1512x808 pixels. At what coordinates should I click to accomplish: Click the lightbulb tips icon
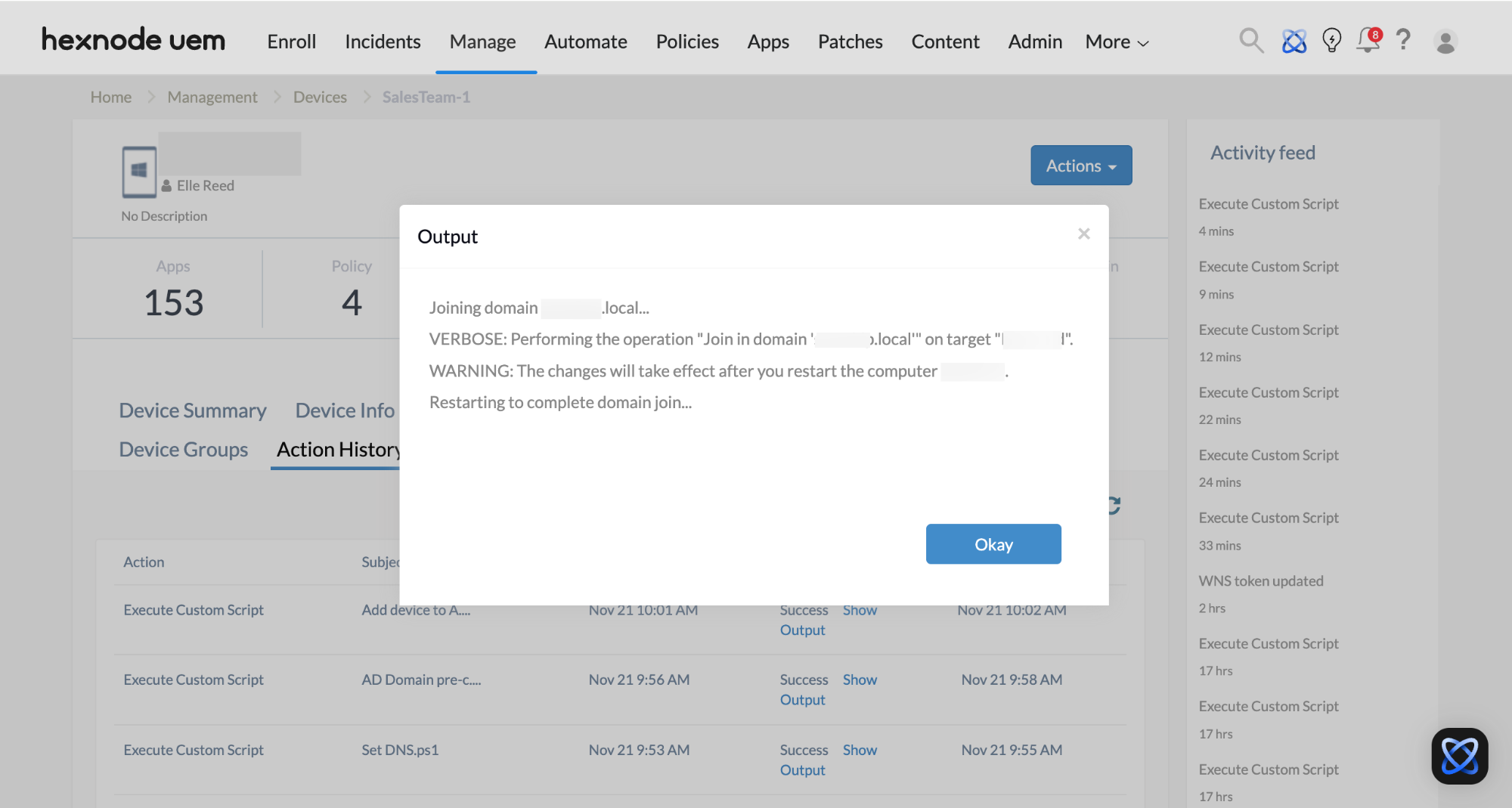coord(1331,41)
